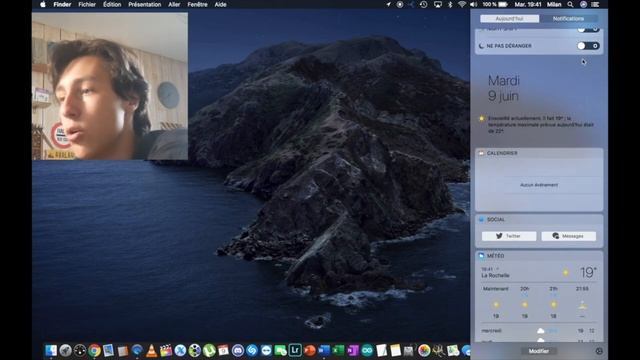Screen dimensions: 640x360
Task: Open Launchpad rocket icon in the Dock
Action: point(65,350)
